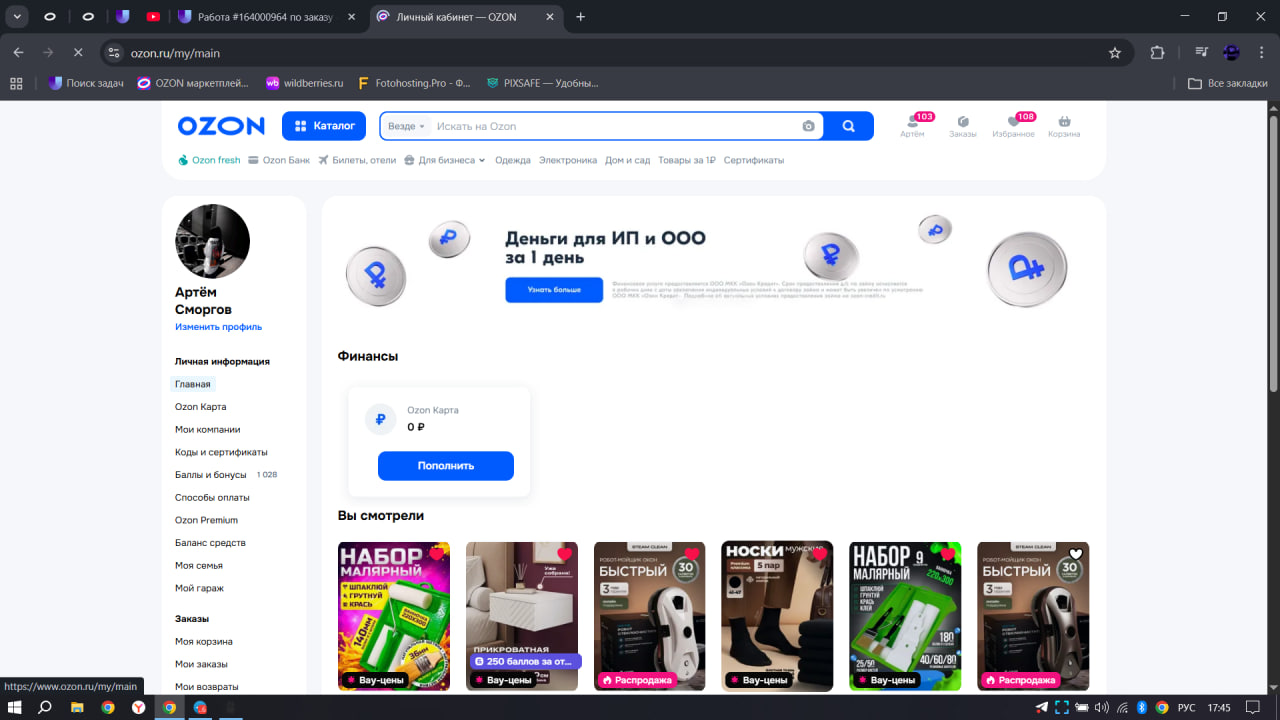Open Мой гараж sidebar item

click(200, 588)
